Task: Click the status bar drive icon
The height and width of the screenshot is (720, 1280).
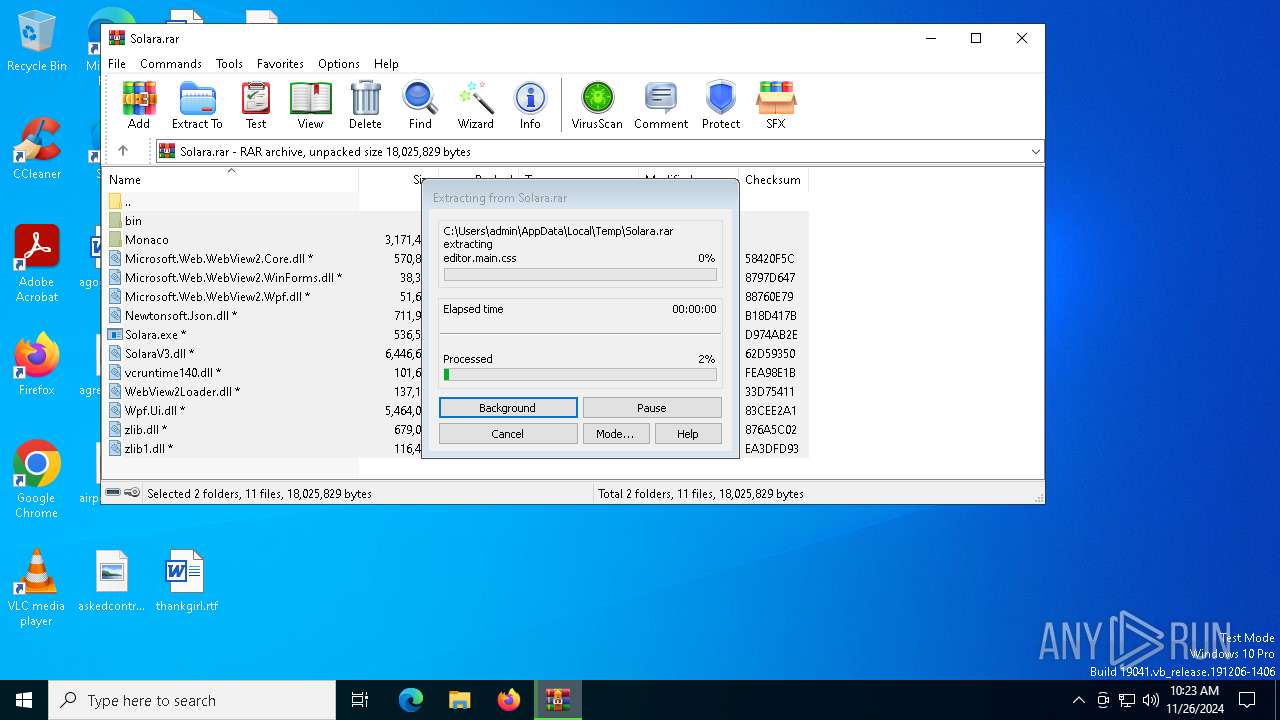Action: [x=114, y=493]
